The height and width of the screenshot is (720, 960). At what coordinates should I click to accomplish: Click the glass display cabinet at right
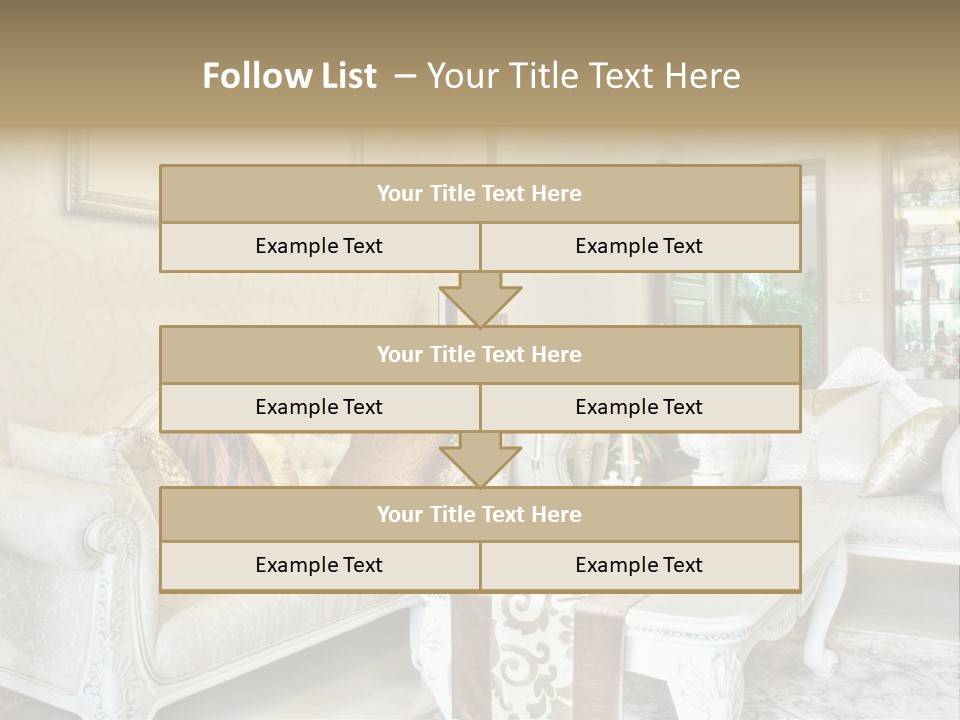[925, 260]
